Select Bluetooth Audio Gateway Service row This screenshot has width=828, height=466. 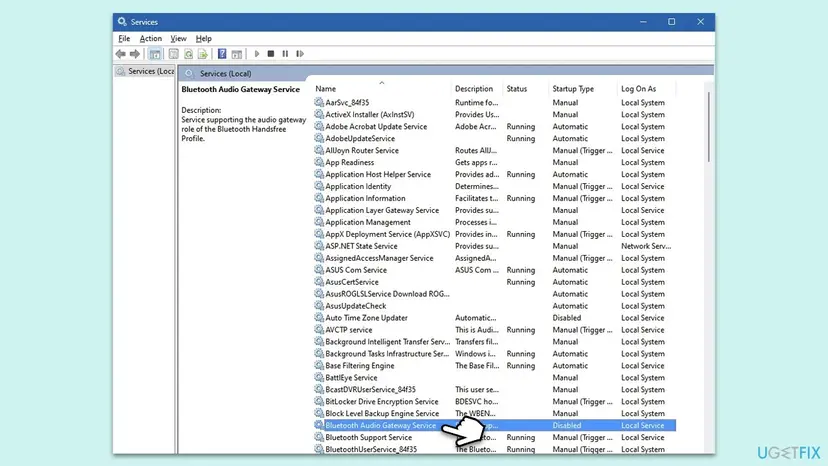click(494, 426)
